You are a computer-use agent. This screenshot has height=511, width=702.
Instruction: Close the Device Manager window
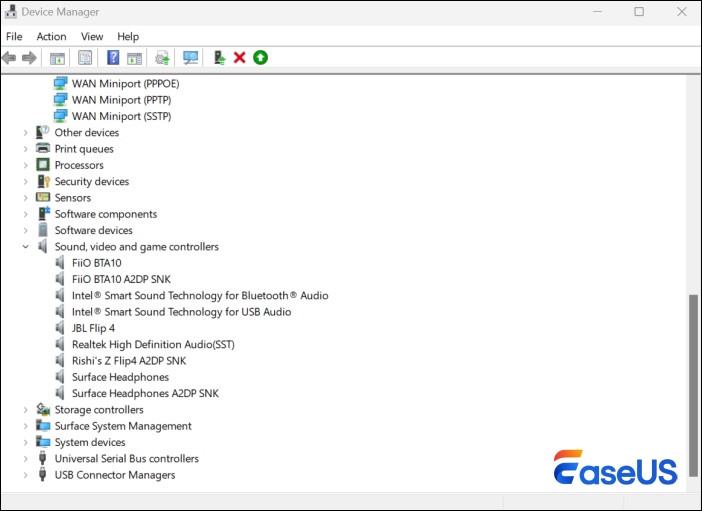pos(681,12)
